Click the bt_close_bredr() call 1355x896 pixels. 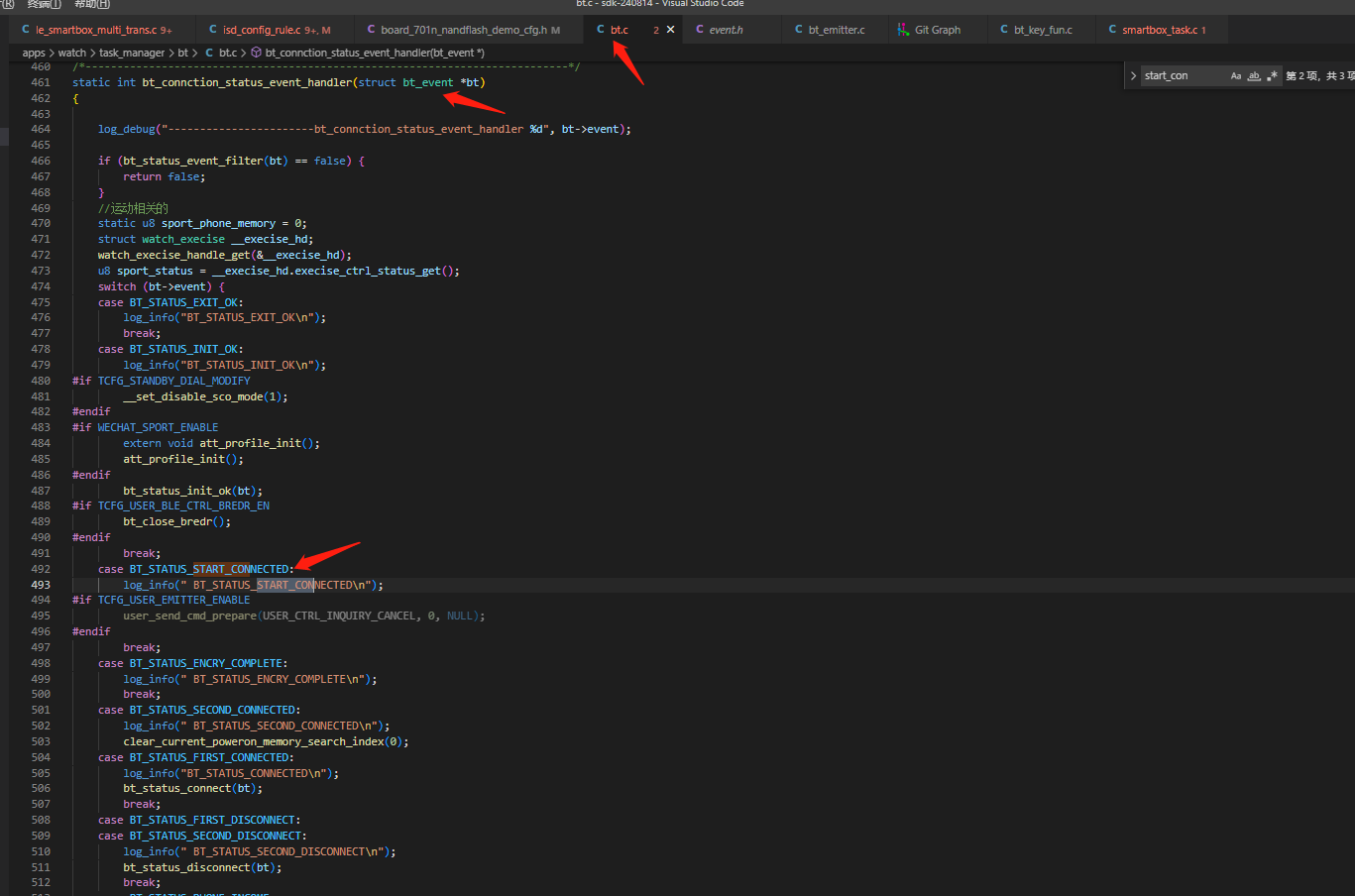[176, 521]
